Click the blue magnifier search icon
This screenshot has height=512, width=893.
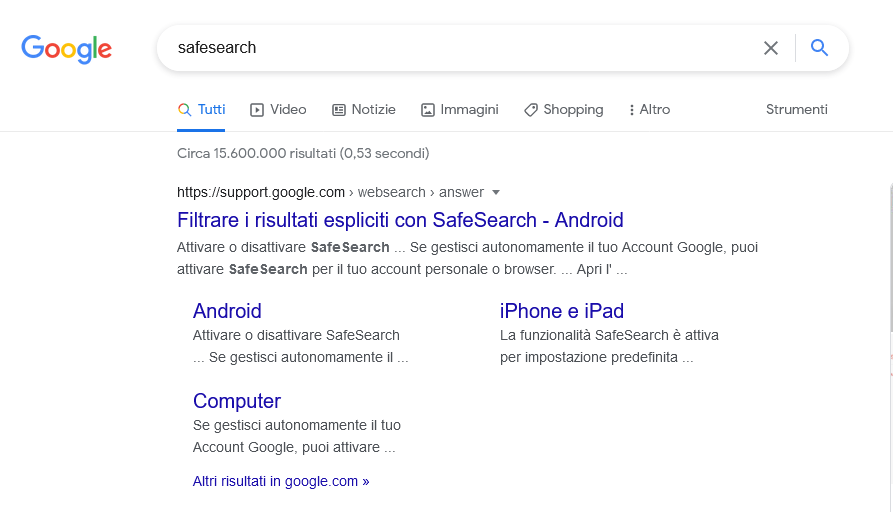[819, 47]
